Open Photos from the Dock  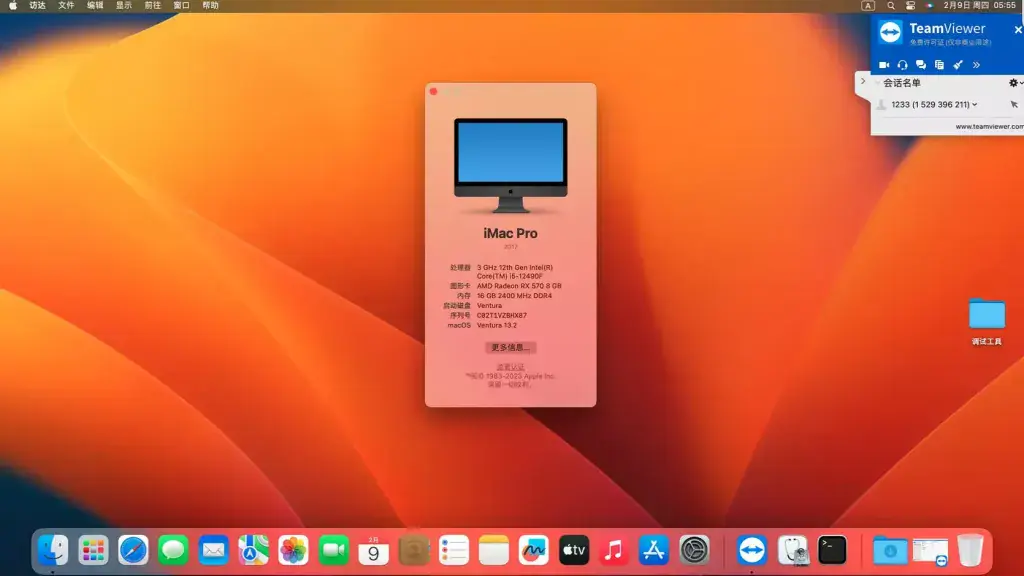[293, 550]
